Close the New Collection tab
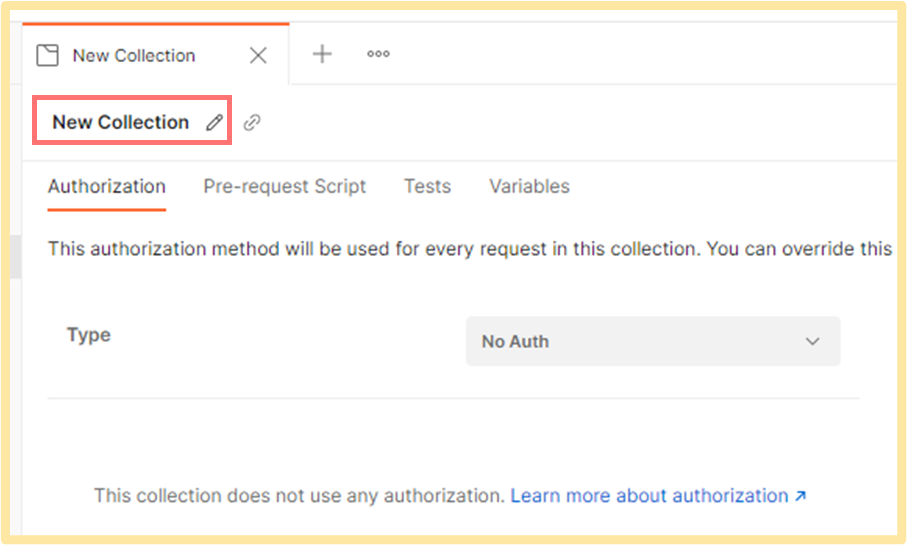The width and height of the screenshot is (907, 545). point(258,56)
